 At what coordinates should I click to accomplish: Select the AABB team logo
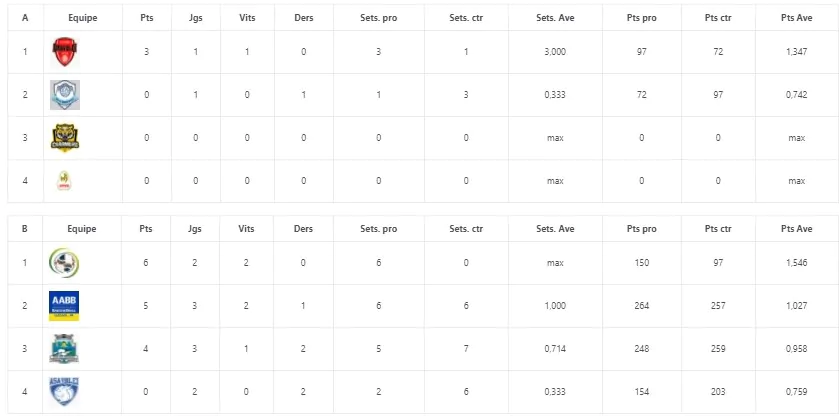tap(64, 306)
